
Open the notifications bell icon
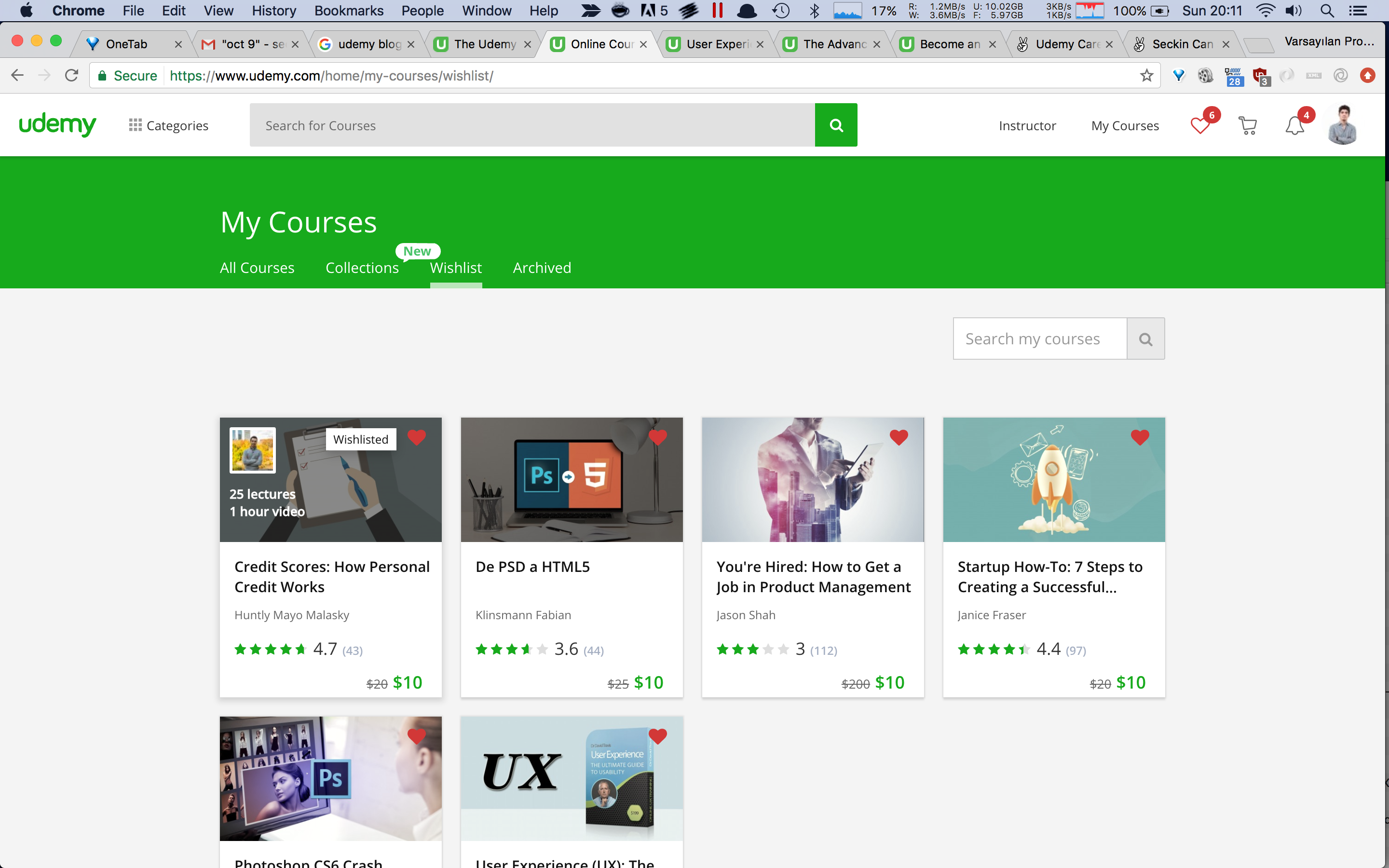(1294, 126)
